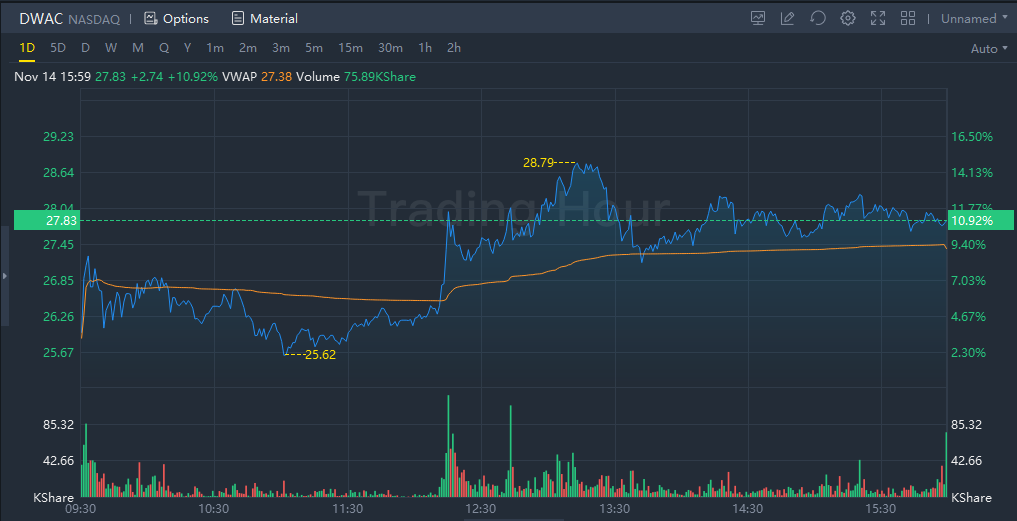Click the 16.50% percent axis label
This screenshot has width=1017, height=521.
point(972,136)
